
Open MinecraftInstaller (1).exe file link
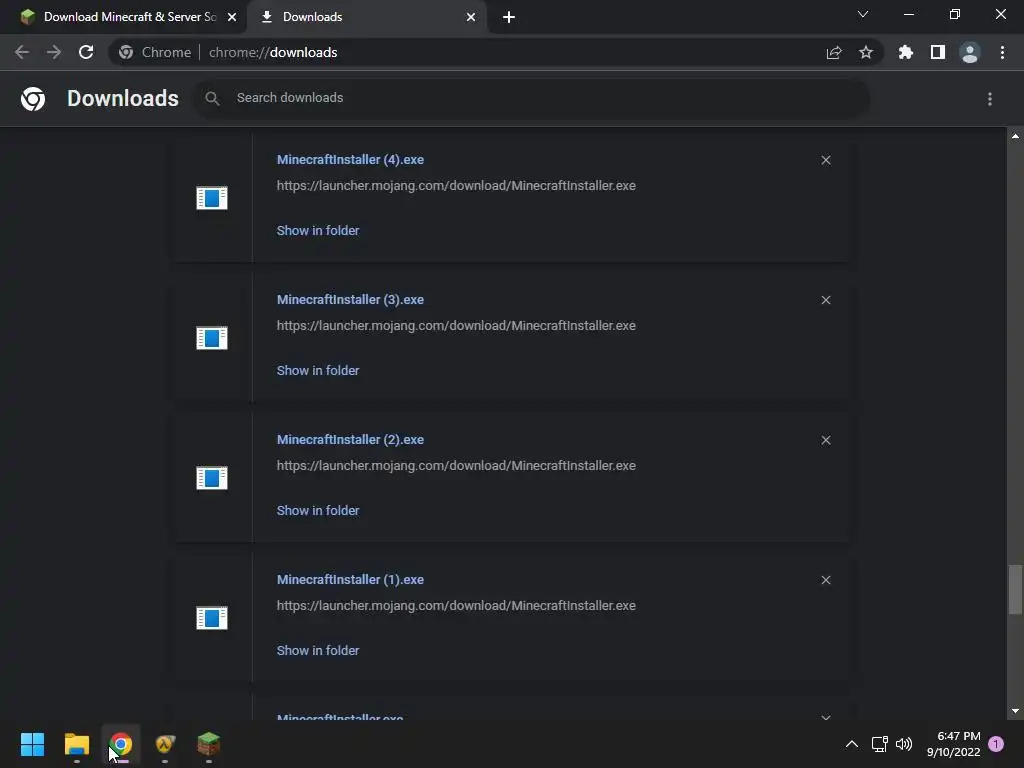click(350, 579)
